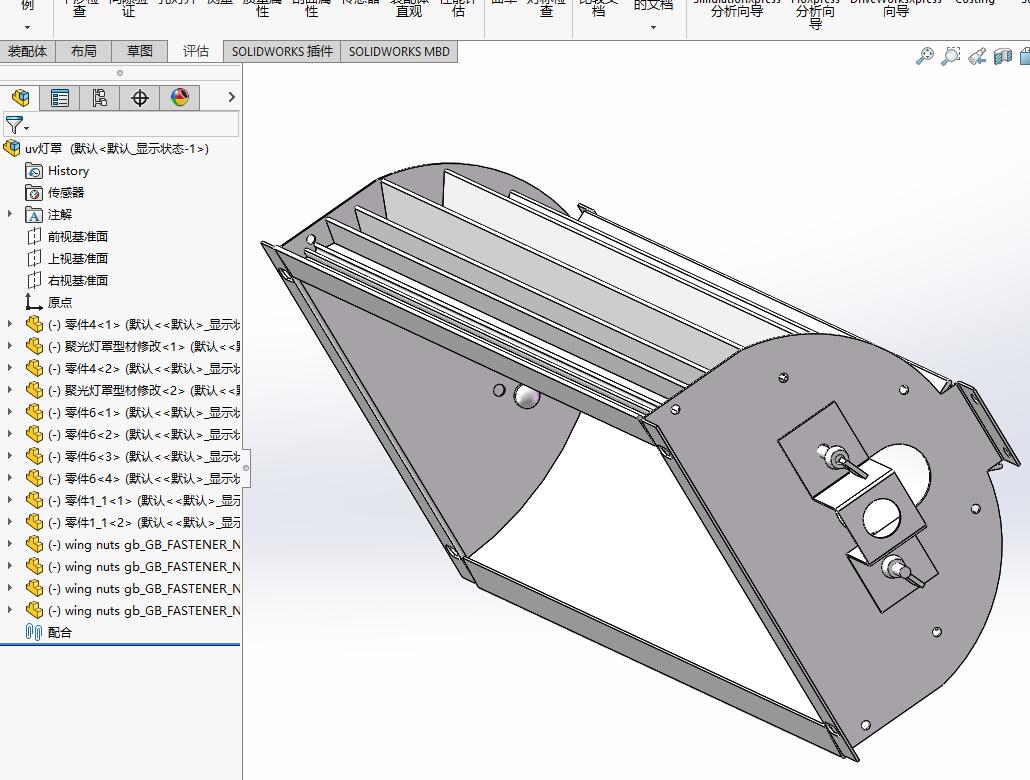The width and height of the screenshot is (1030, 780).
Task: Select component 零件6<1> in the tree
Action: pyautogui.click(x=133, y=413)
